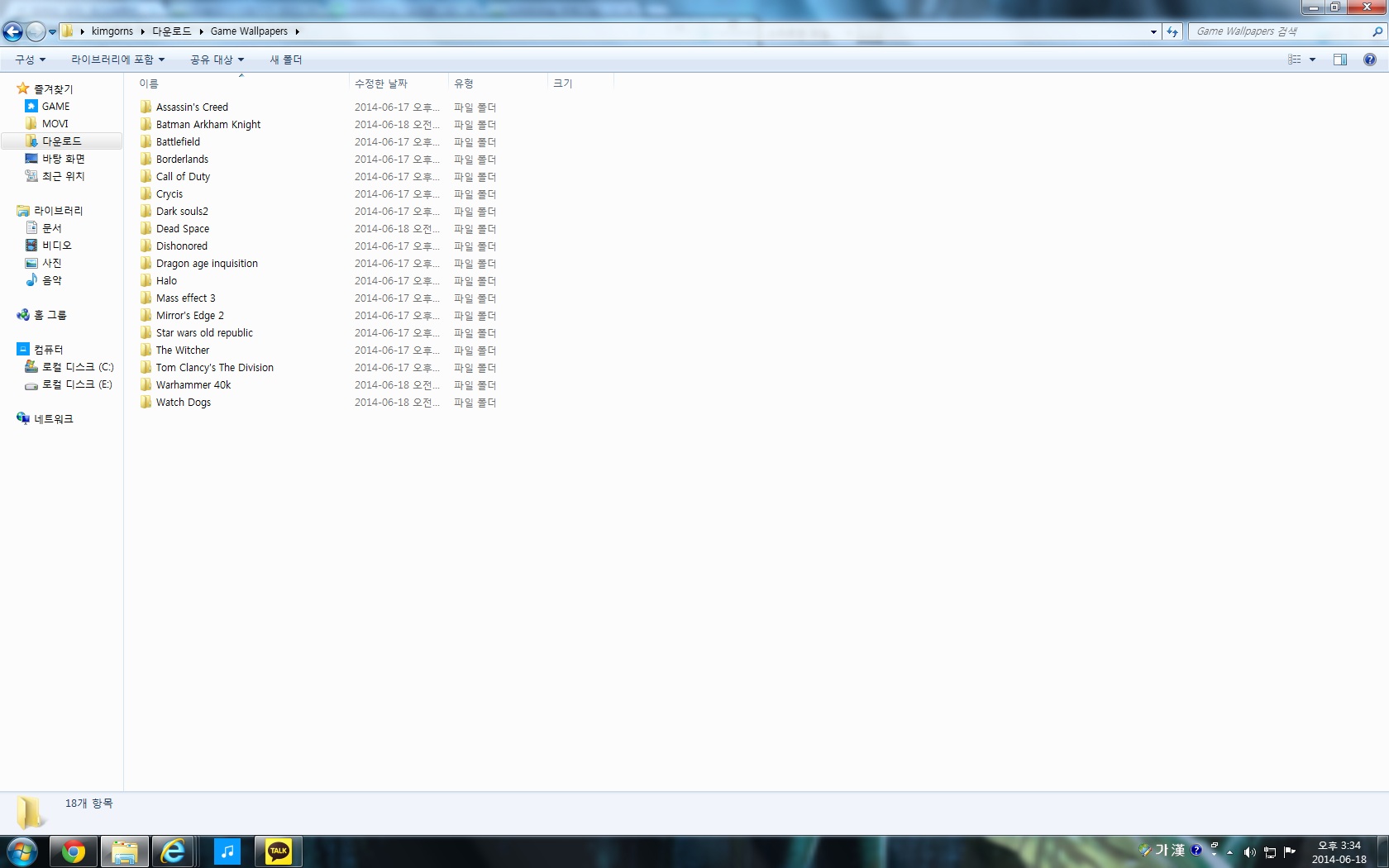The width and height of the screenshot is (1389, 868).
Task: Select 로컬 디스크 (C:) in sidebar
Action: pos(78,367)
